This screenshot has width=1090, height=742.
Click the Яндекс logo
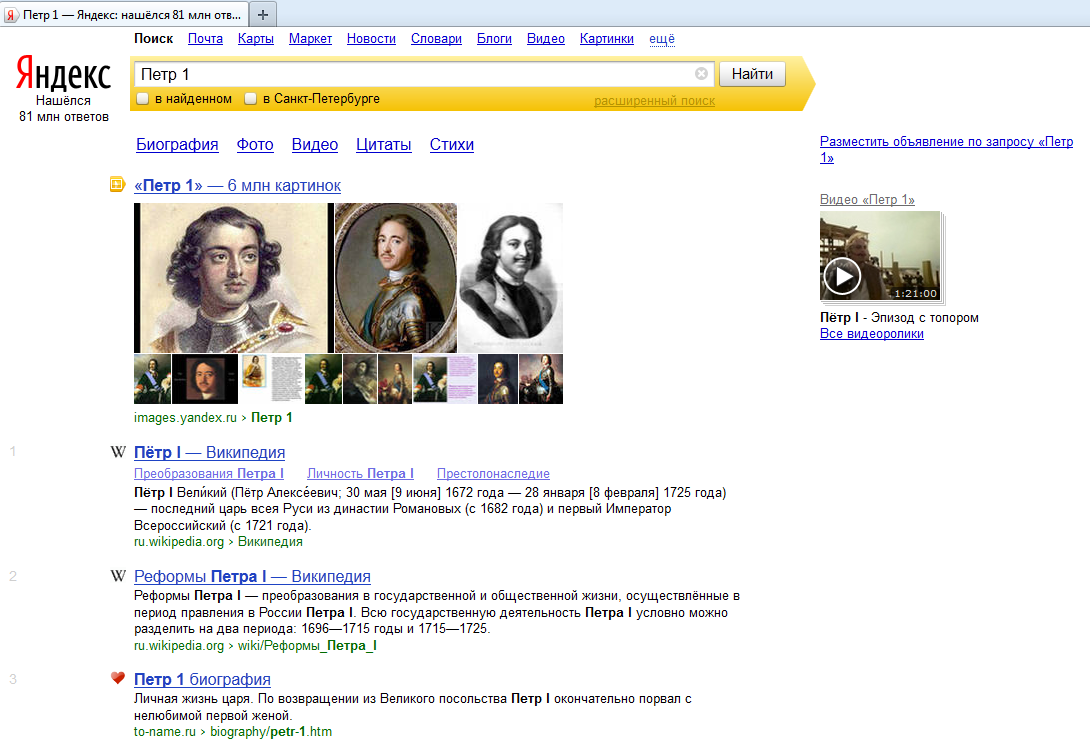(x=63, y=74)
